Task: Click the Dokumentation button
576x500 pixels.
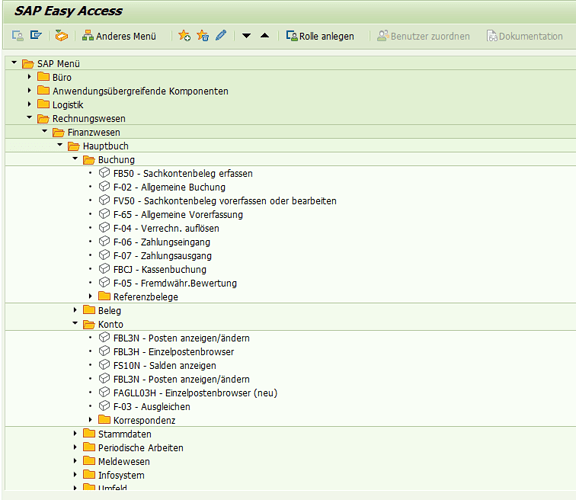Action: [525, 36]
